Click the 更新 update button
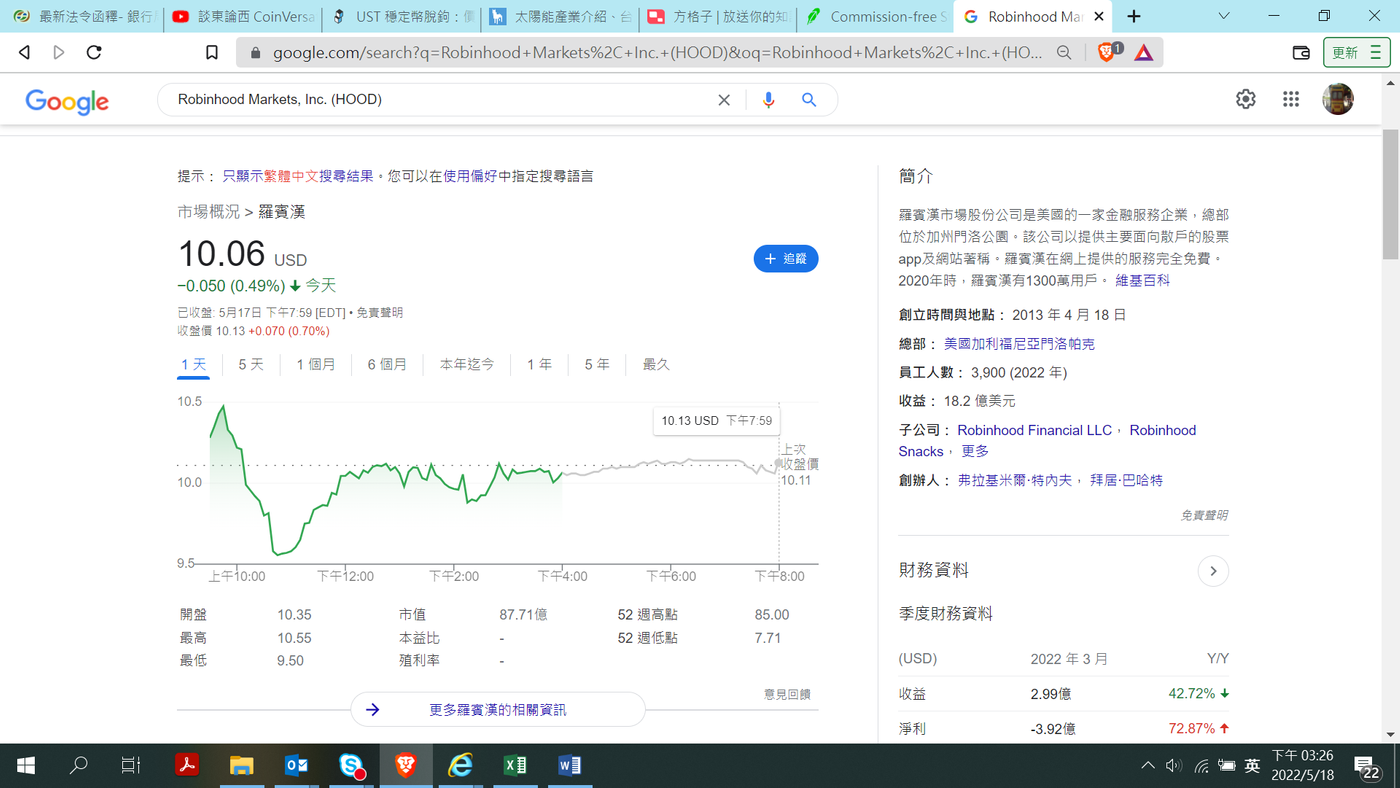 tap(1357, 53)
